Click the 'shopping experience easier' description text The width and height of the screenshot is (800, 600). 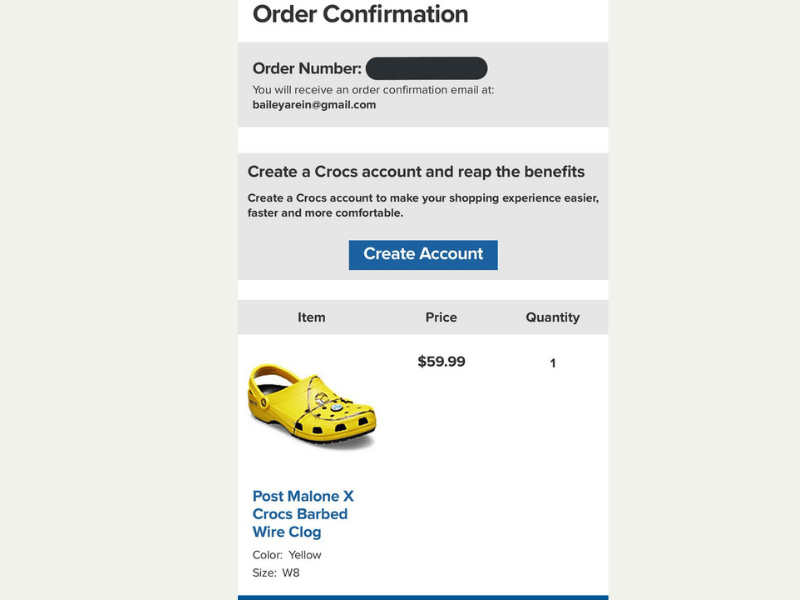coord(423,205)
